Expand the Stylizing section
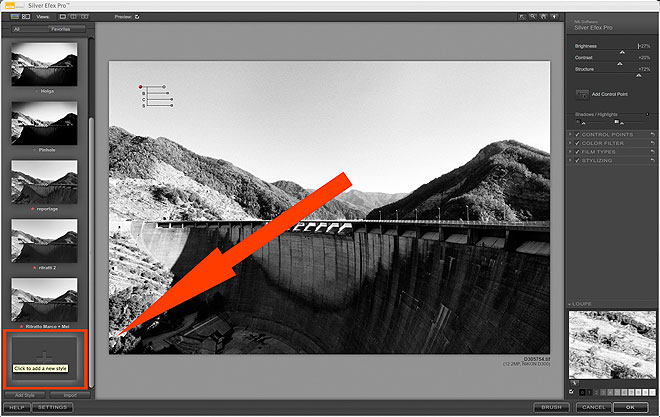The image size is (660, 417). click(x=570, y=160)
